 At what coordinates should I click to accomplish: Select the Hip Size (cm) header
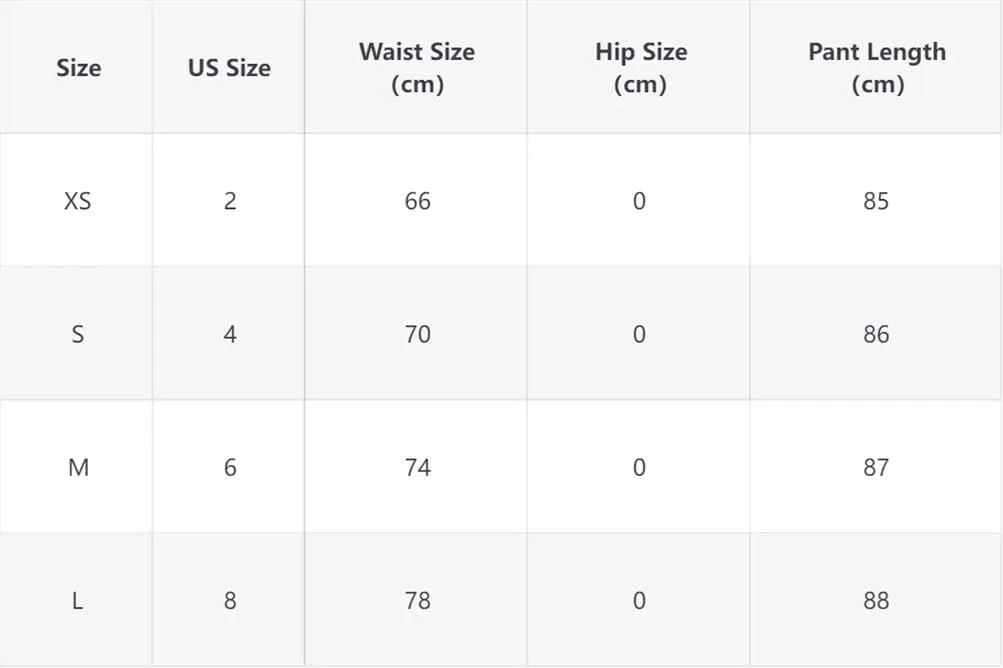tap(640, 68)
